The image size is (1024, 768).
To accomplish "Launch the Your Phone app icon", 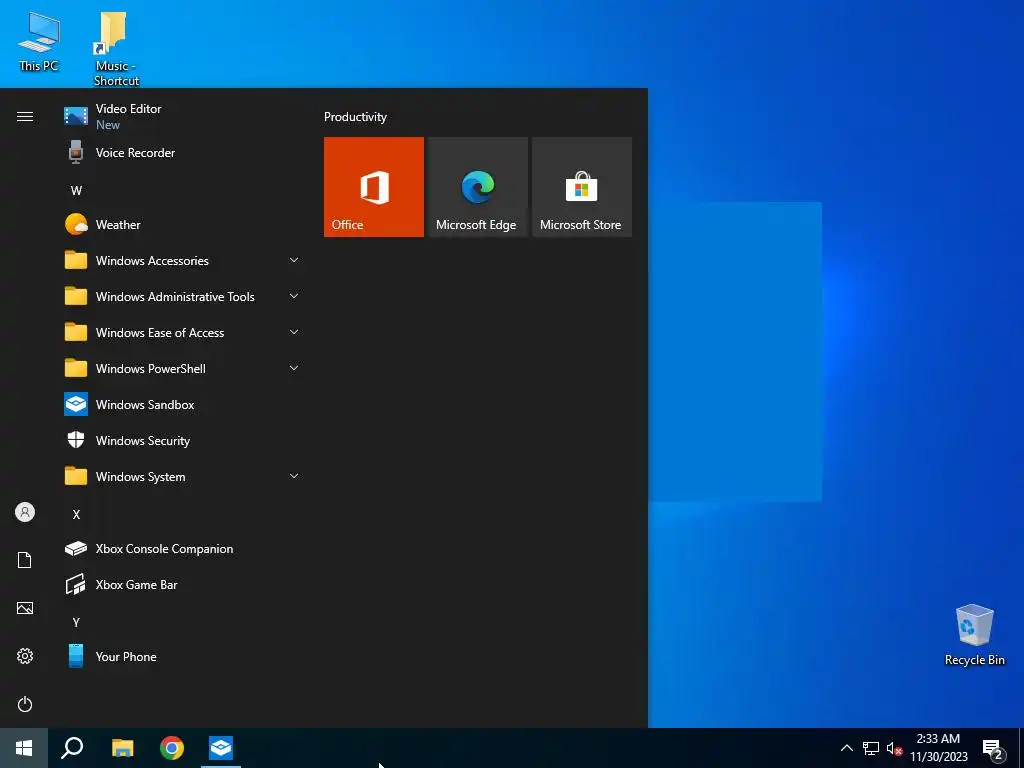I will 76,656.
